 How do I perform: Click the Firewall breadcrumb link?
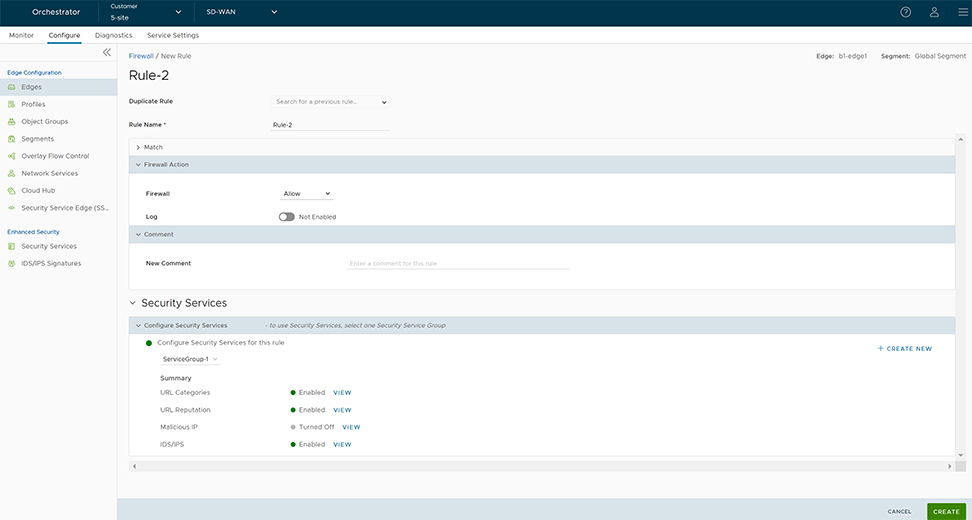tap(141, 56)
